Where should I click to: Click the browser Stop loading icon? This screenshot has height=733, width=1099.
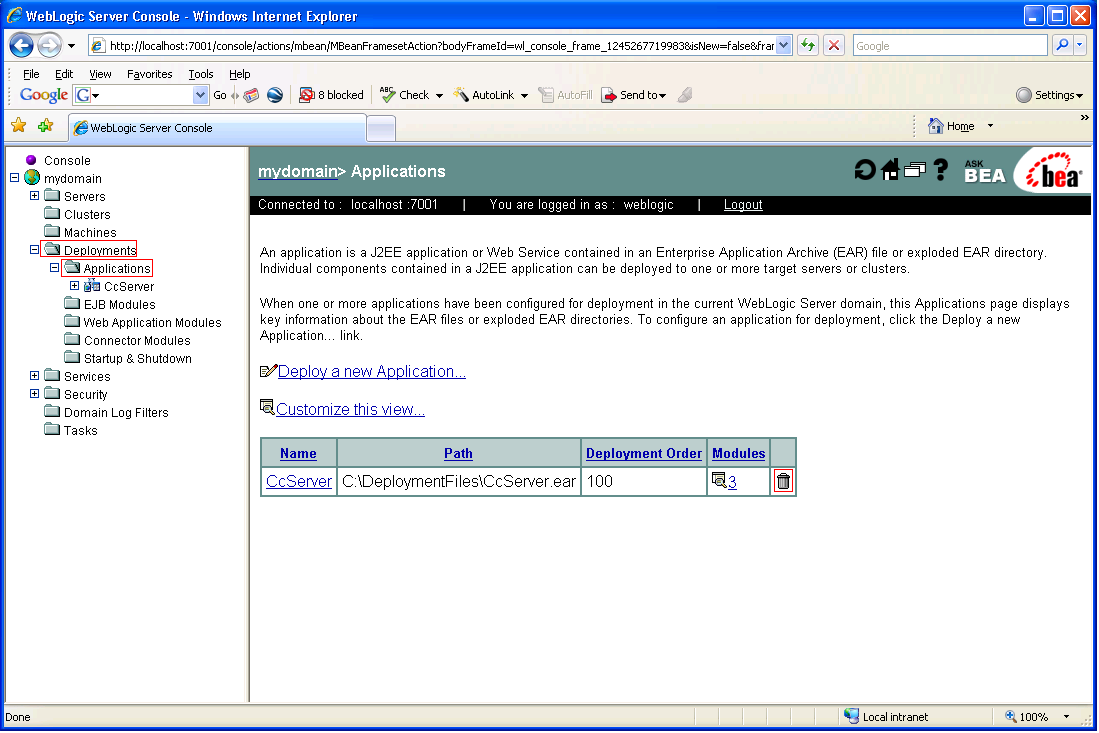(x=833, y=46)
